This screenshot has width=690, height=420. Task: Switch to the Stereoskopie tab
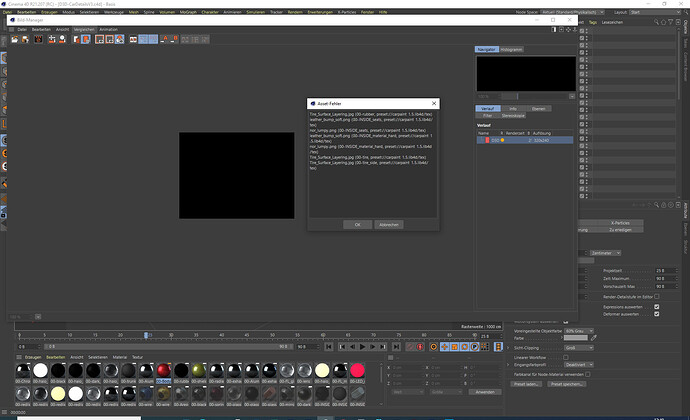513,116
